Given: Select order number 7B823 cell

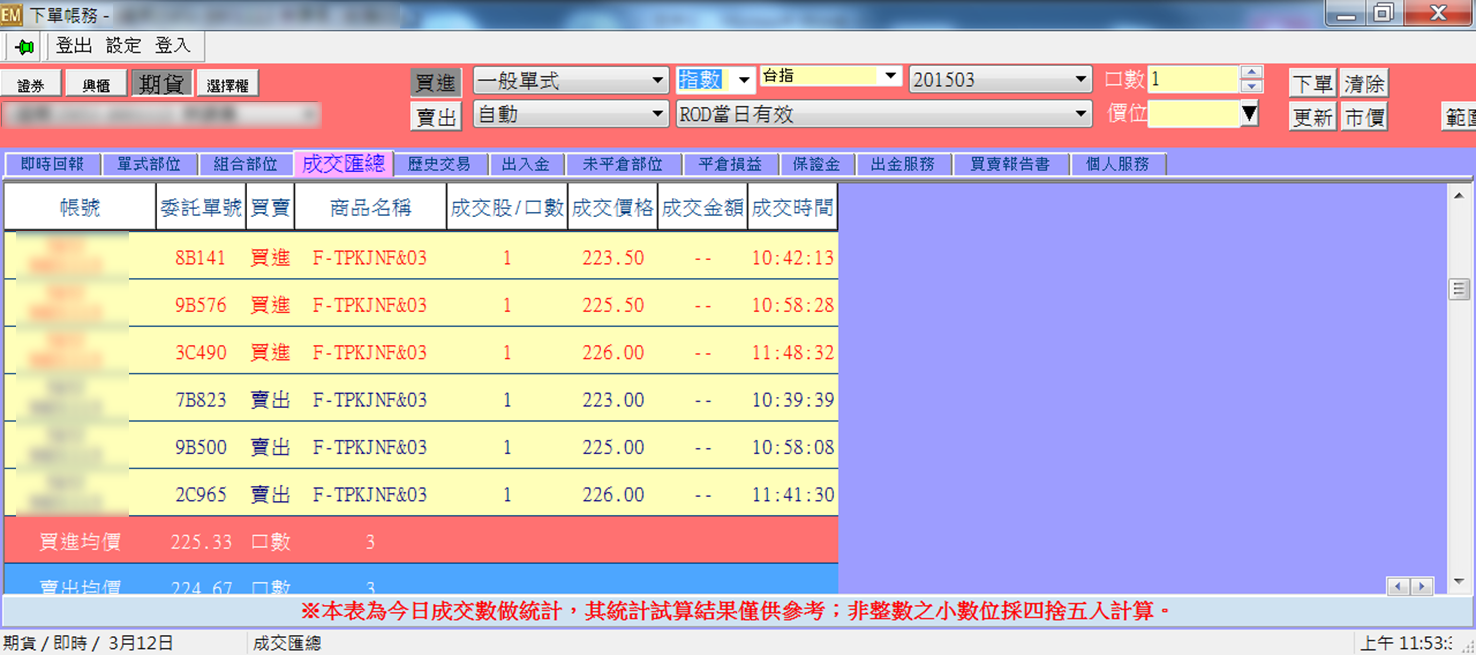Looking at the screenshot, I should tap(201, 400).
